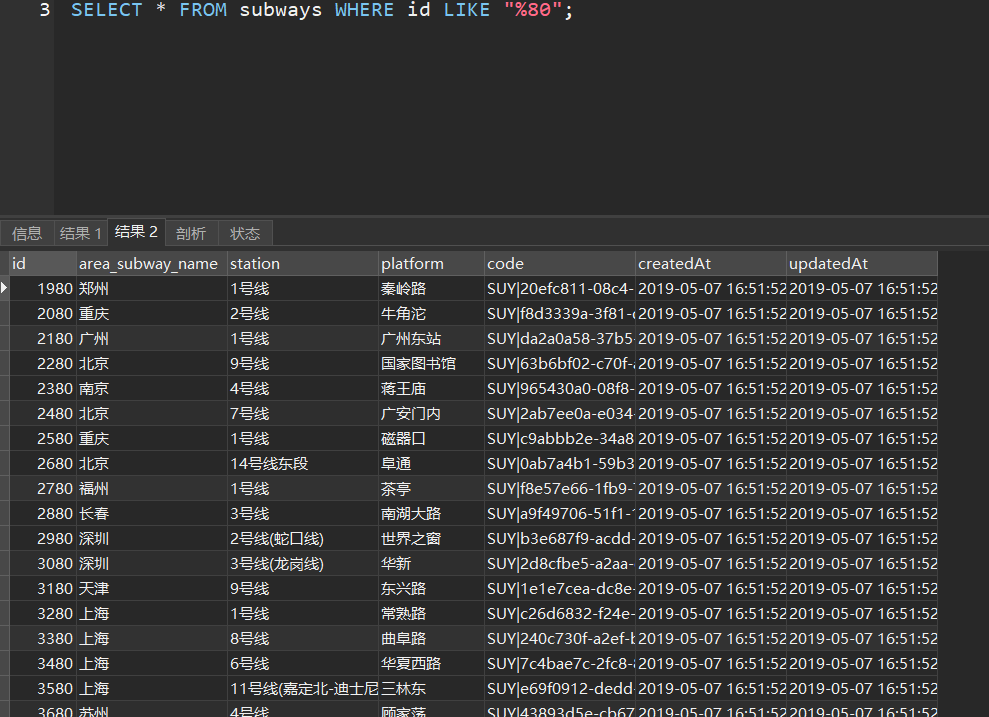Click the line number 3 in the editor gutter
Viewport: 989px width, 717px height.
(44, 10)
